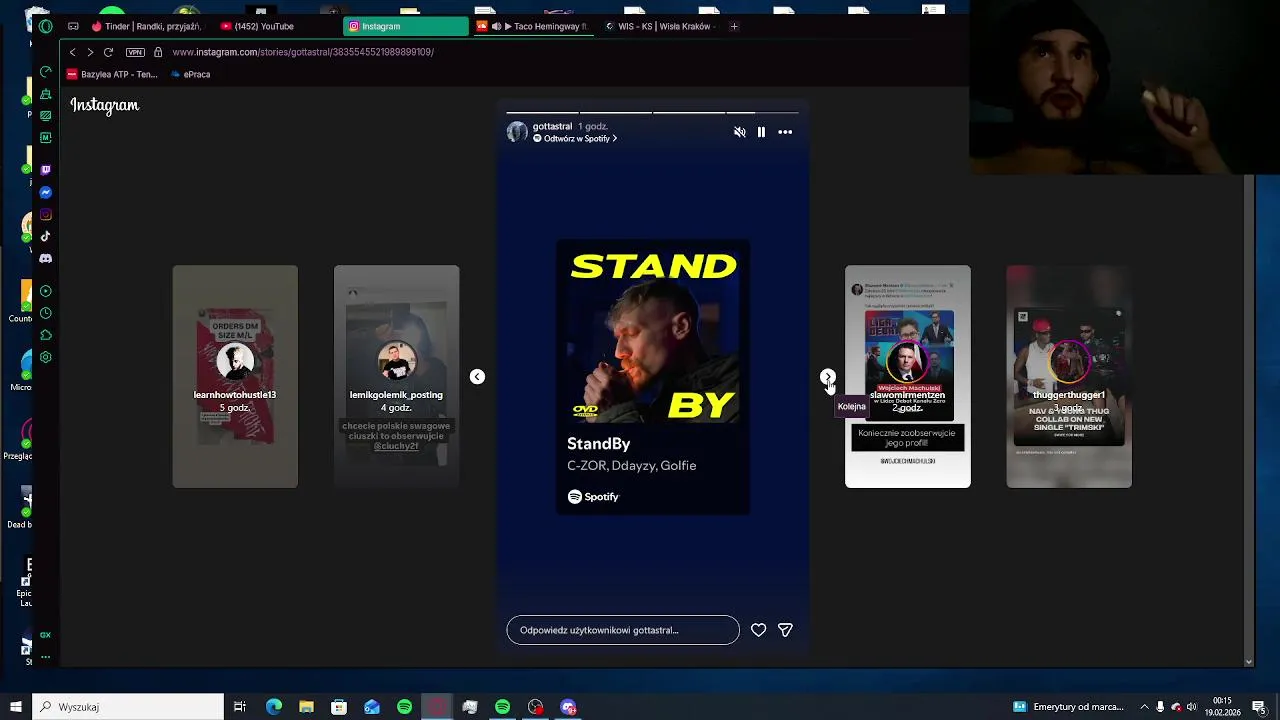1280x720 pixels.
Task: Pause the playing story
Action: [761, 132]
